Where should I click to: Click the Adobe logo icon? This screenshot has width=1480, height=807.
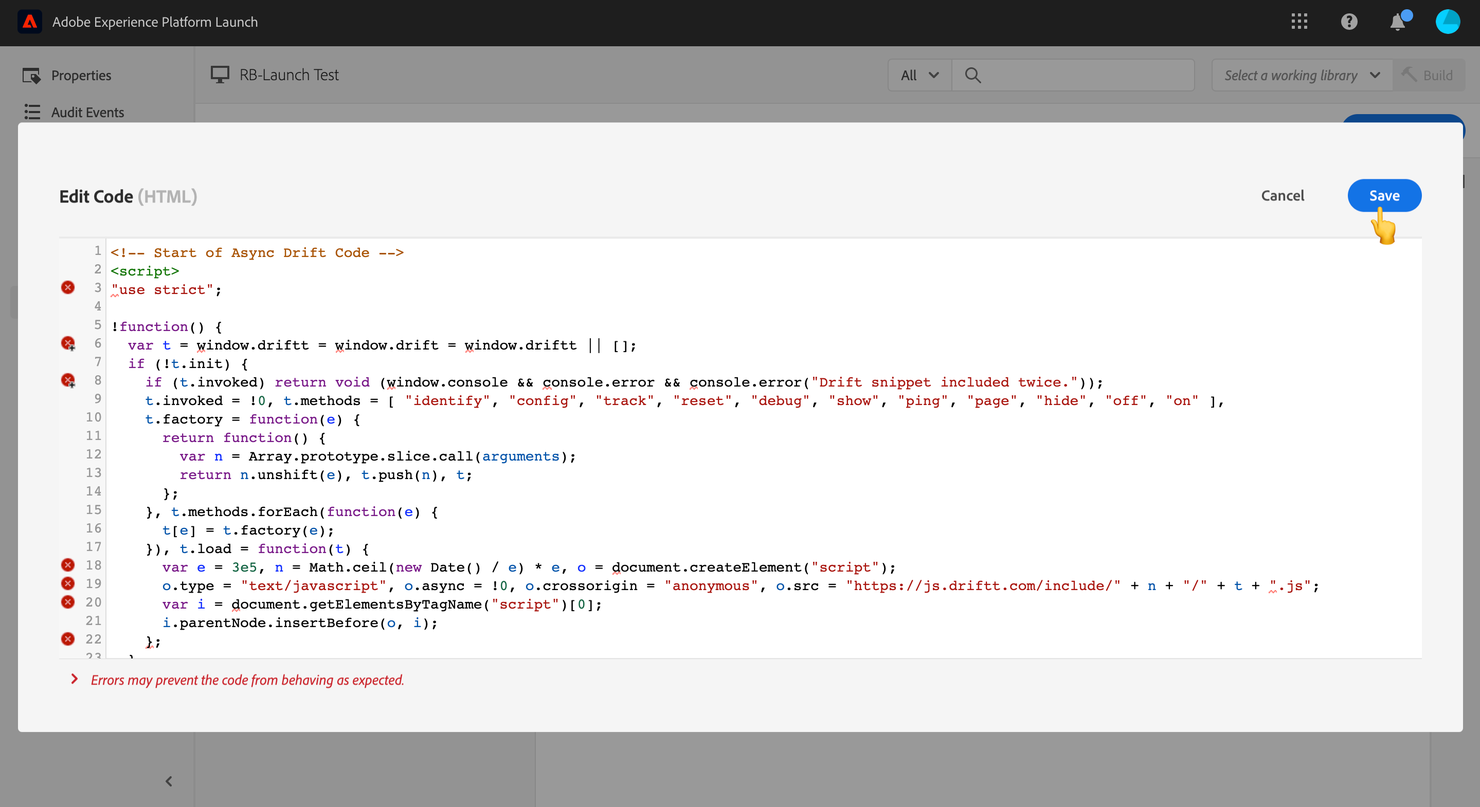30,21
